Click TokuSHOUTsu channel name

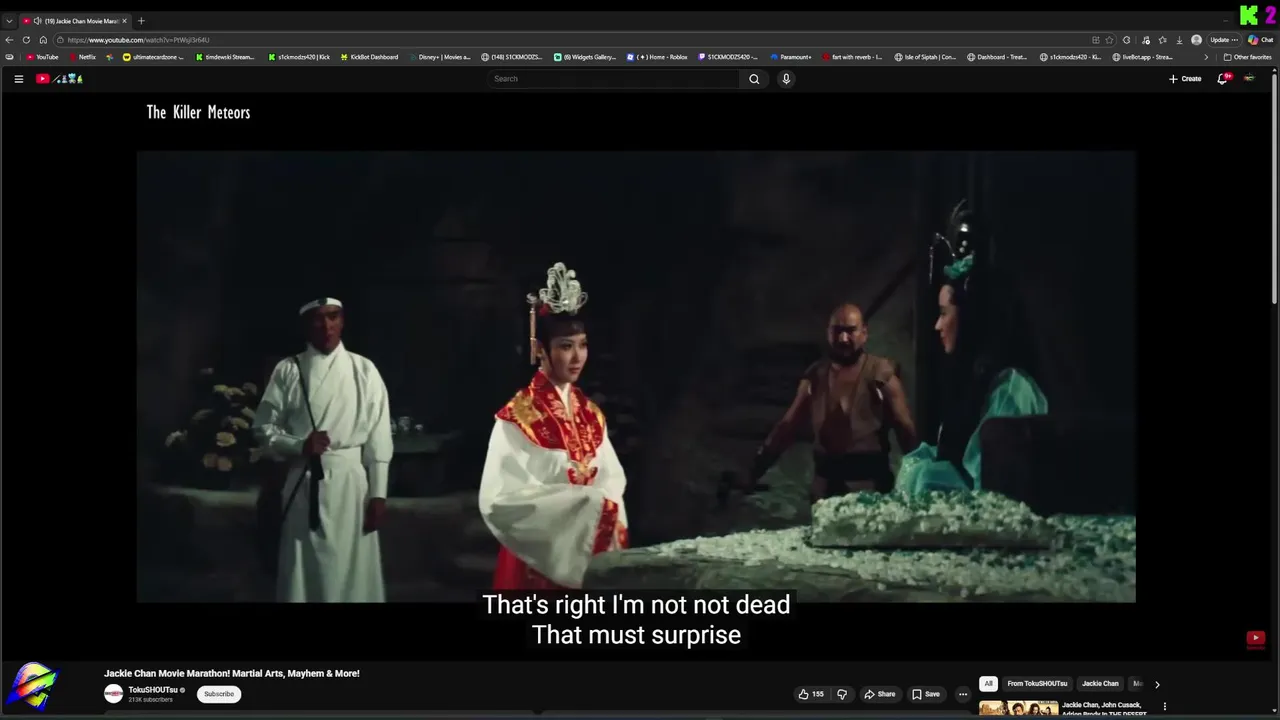coord(152,690)
